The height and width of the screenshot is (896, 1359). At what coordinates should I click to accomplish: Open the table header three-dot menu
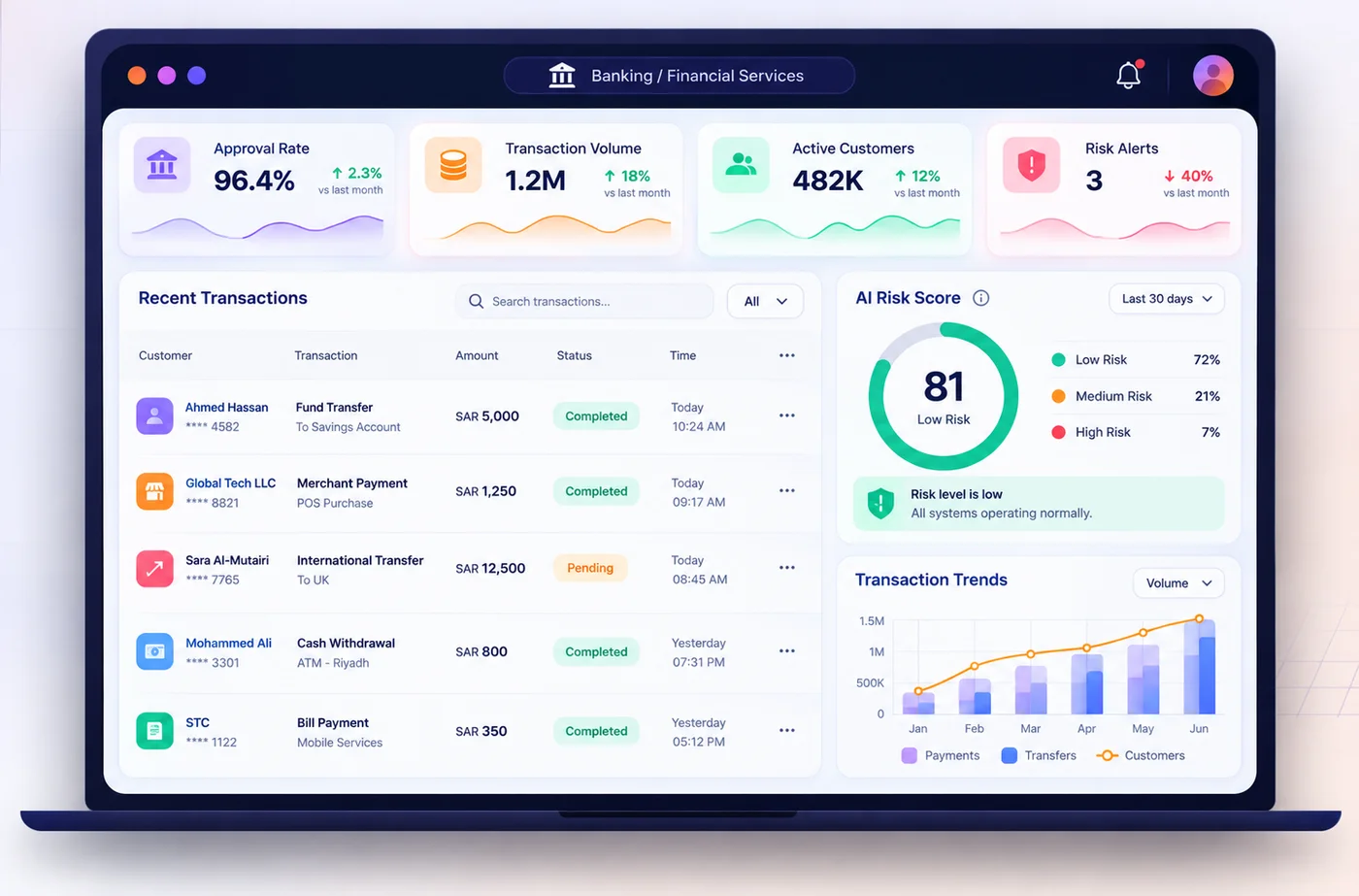(787, 355)
